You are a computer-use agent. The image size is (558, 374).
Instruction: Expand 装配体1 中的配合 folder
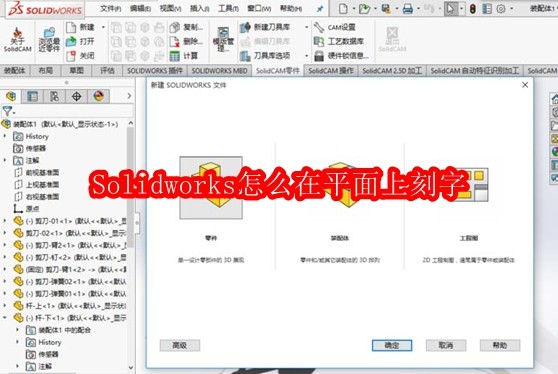tap(17, 330)
